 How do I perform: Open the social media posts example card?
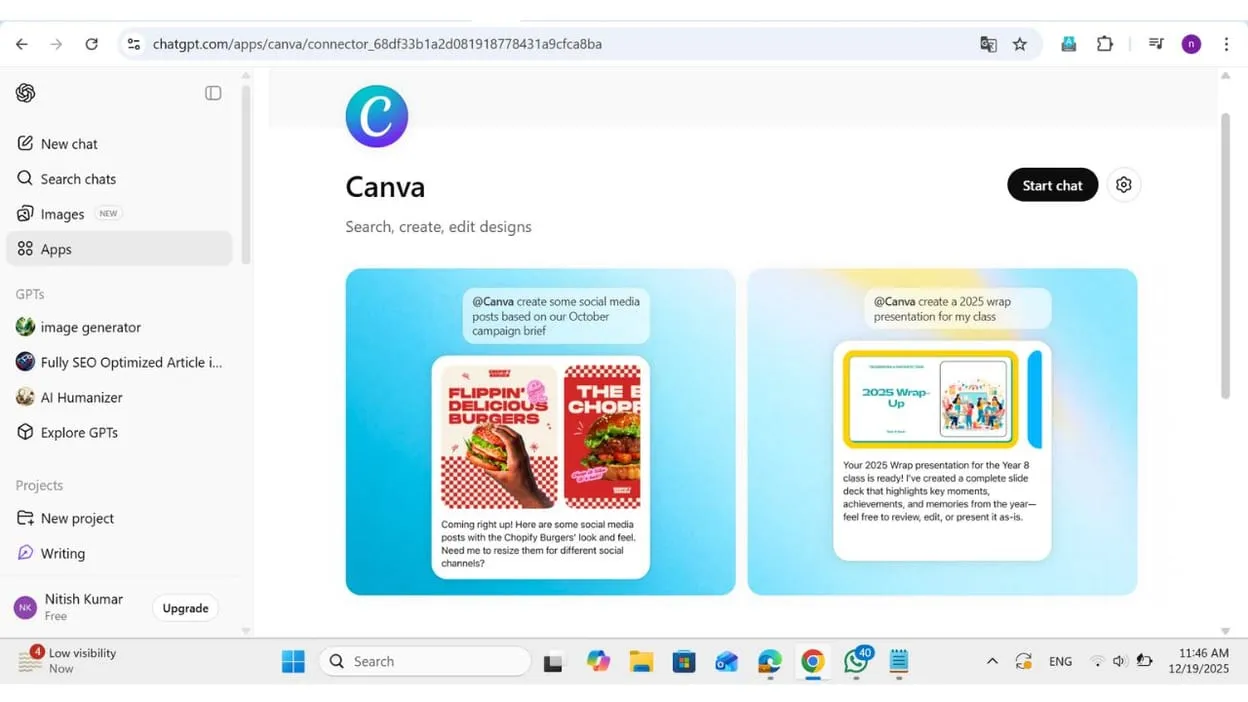coord(540,431)
